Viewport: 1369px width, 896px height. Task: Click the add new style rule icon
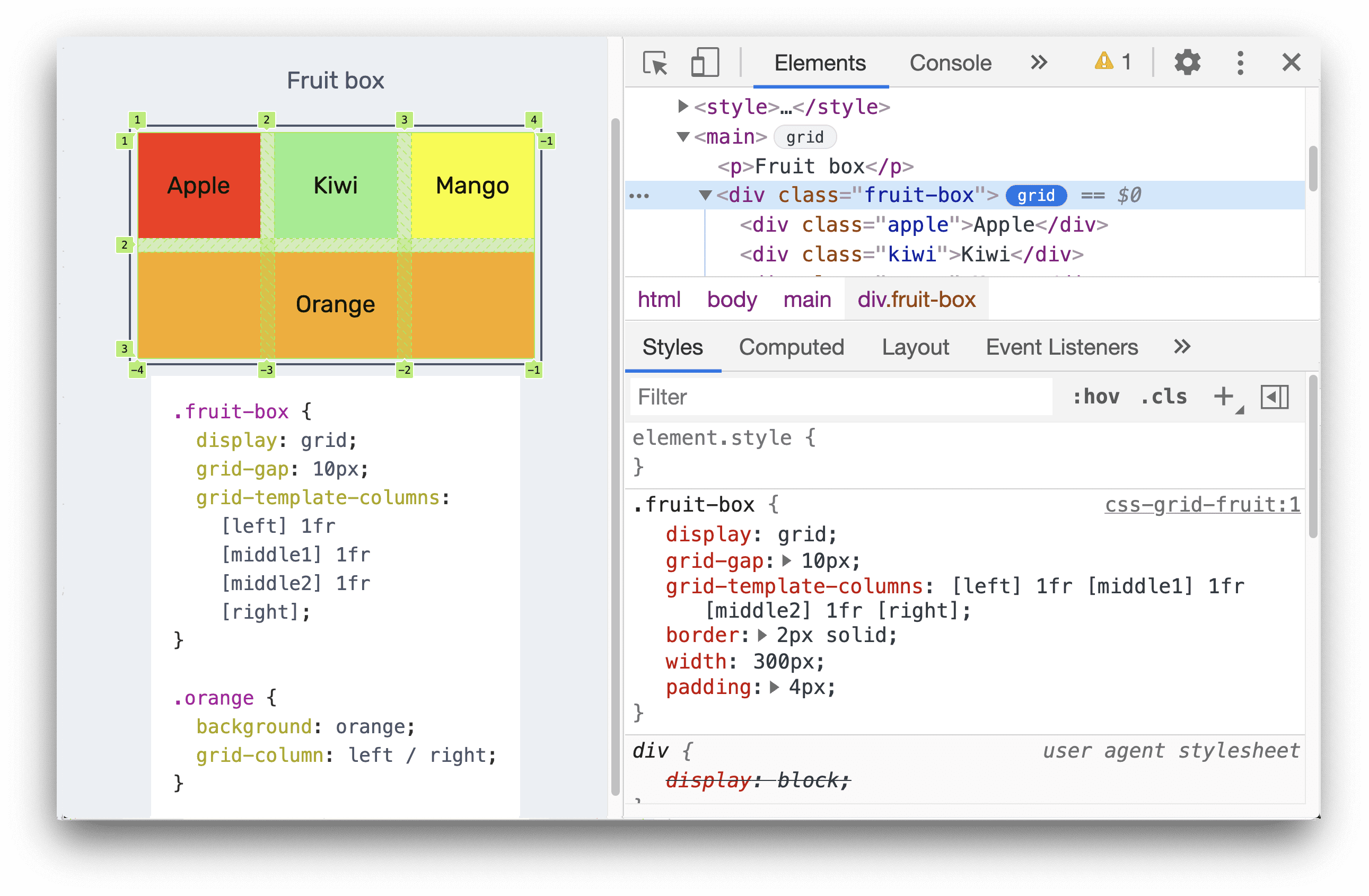tap(1224, 398)
